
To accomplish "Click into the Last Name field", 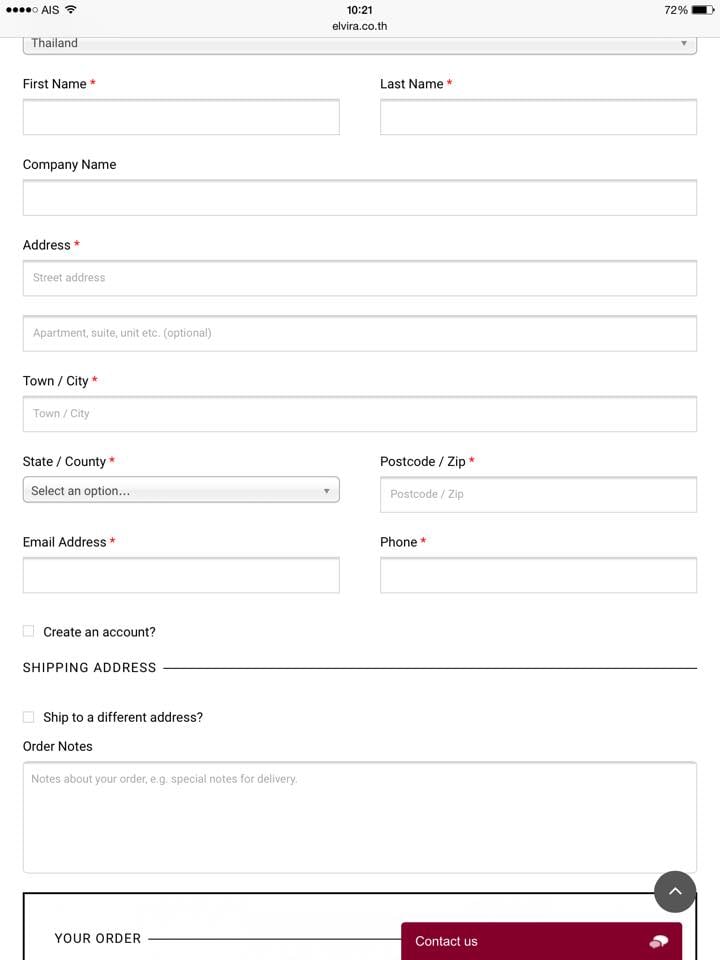I will [x=538, y=118].
